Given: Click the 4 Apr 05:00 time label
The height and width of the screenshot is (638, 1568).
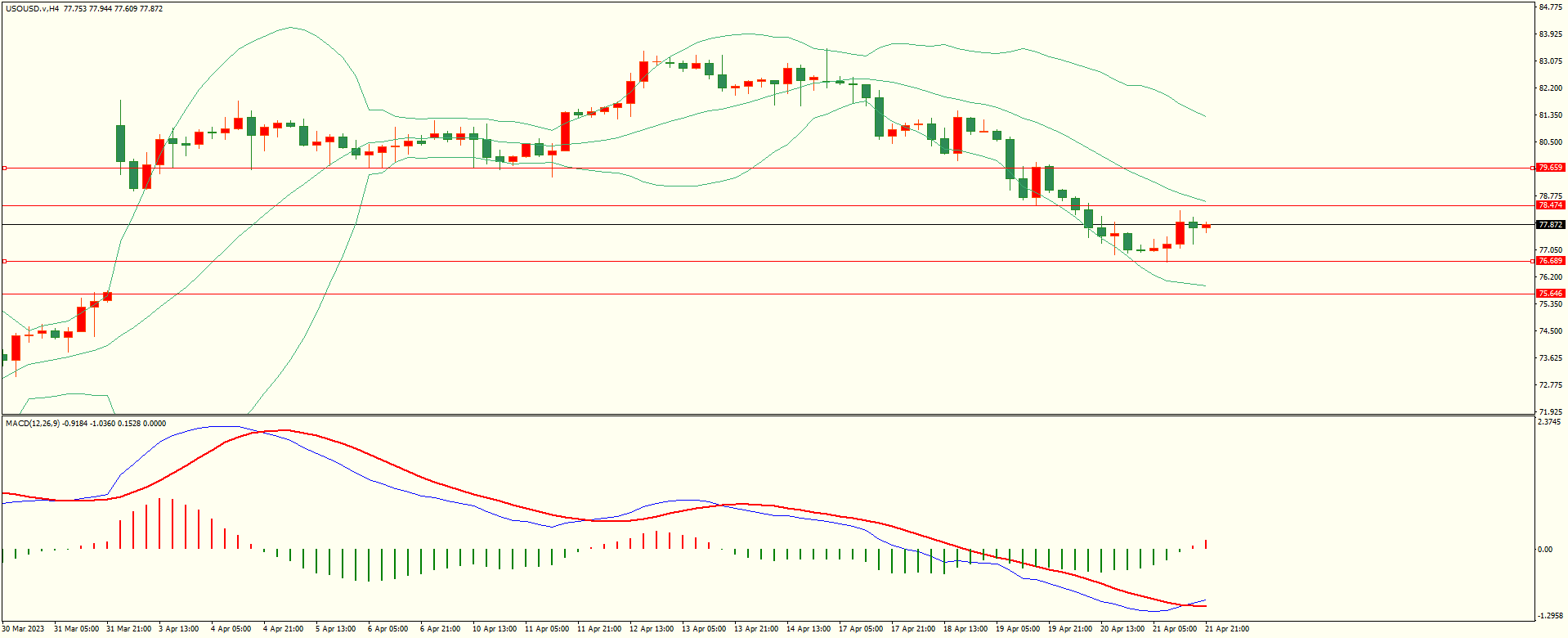Looking at the screenshot, I should pos(231,629).
